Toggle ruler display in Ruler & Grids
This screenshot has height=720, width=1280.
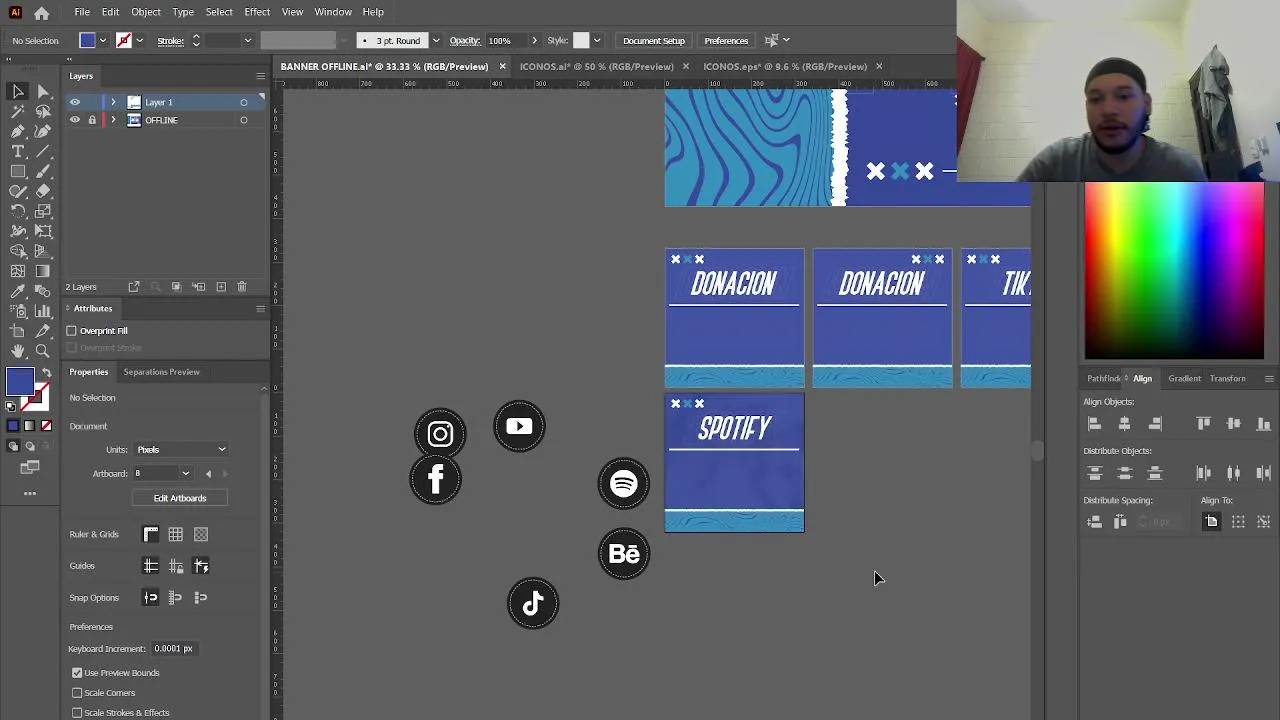click(151, 535)
